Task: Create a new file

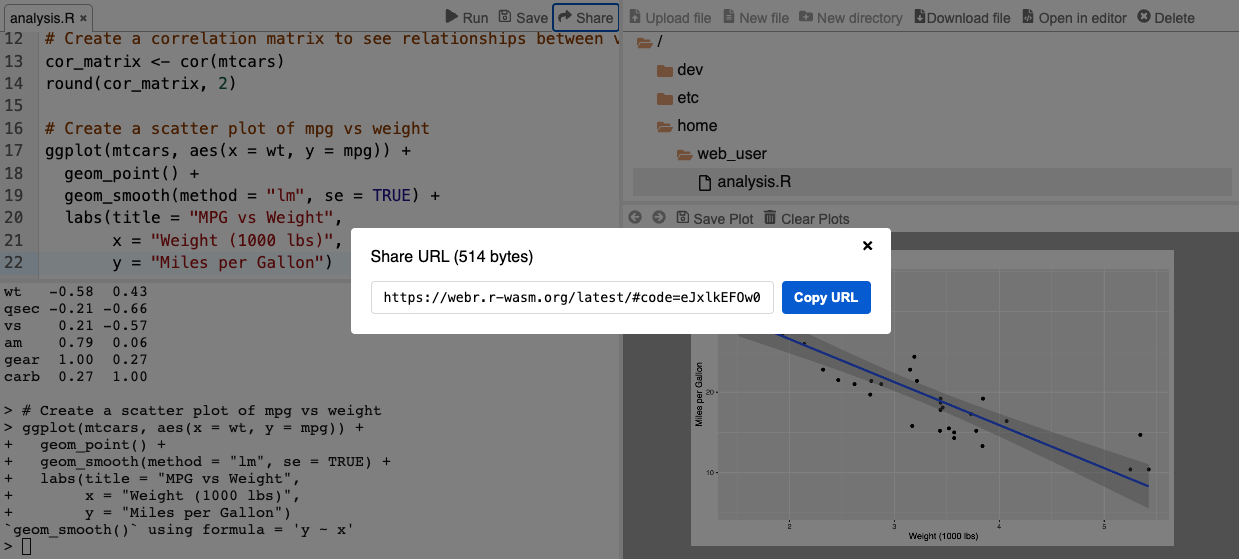Action: point(756,18)
